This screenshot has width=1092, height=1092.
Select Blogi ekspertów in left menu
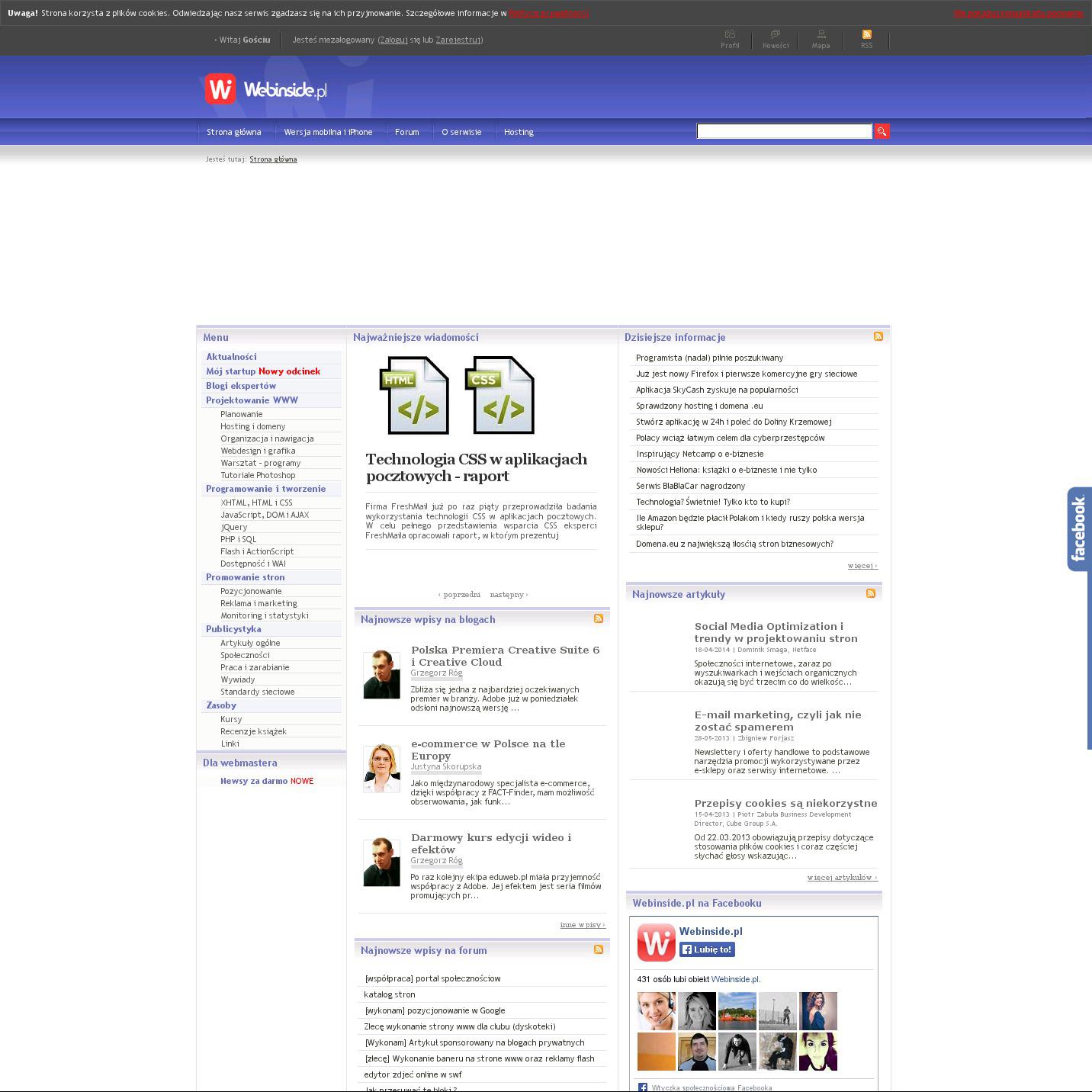pos(241,386)
